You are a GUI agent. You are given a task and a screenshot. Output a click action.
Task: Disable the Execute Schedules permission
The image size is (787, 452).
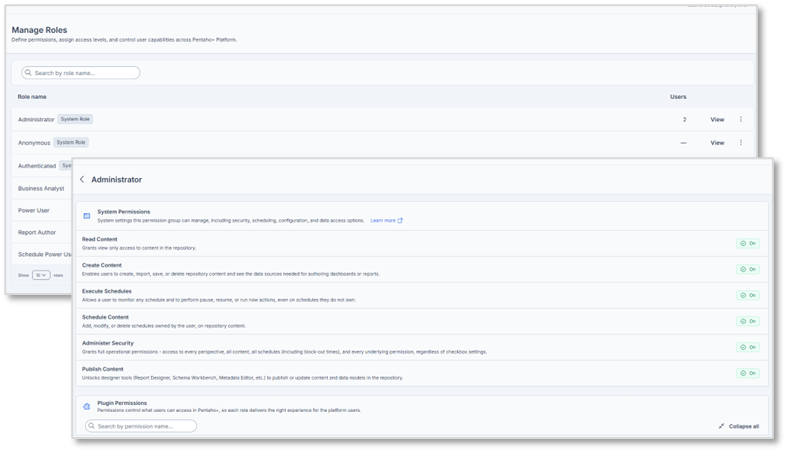[748, 295]
